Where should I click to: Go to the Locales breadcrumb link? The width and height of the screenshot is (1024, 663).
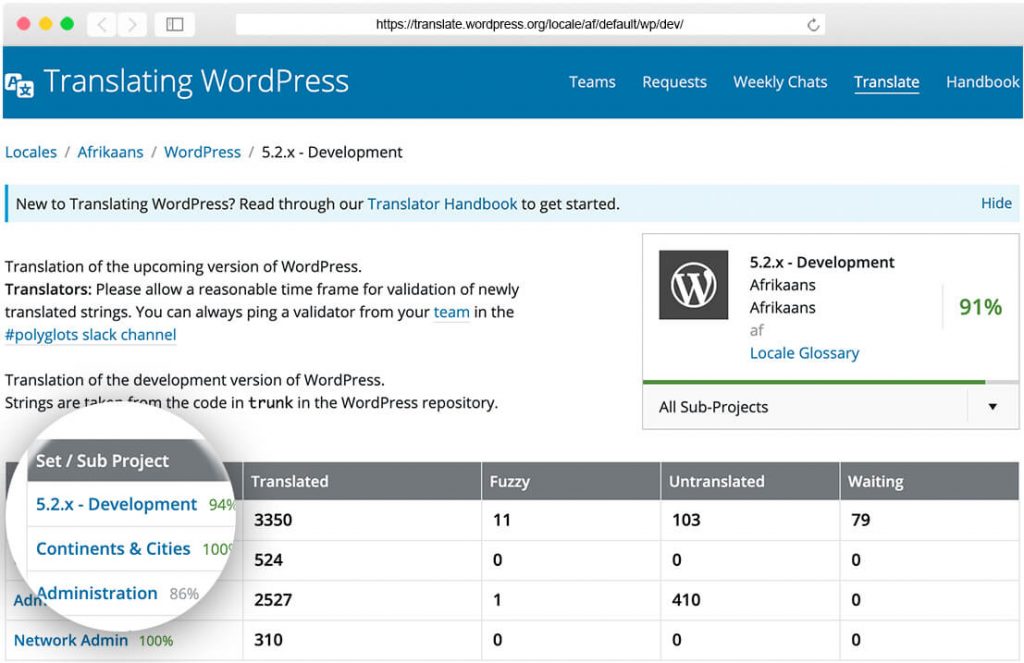tap(31, 152)
